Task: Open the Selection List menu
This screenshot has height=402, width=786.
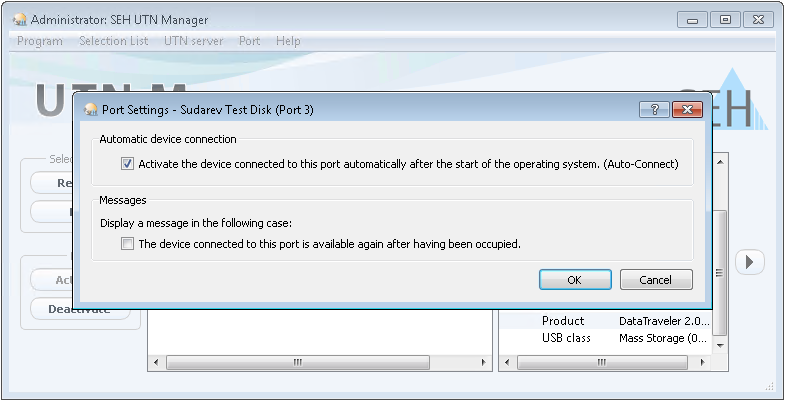Action: pyautogui.click(x=113, y=41)
